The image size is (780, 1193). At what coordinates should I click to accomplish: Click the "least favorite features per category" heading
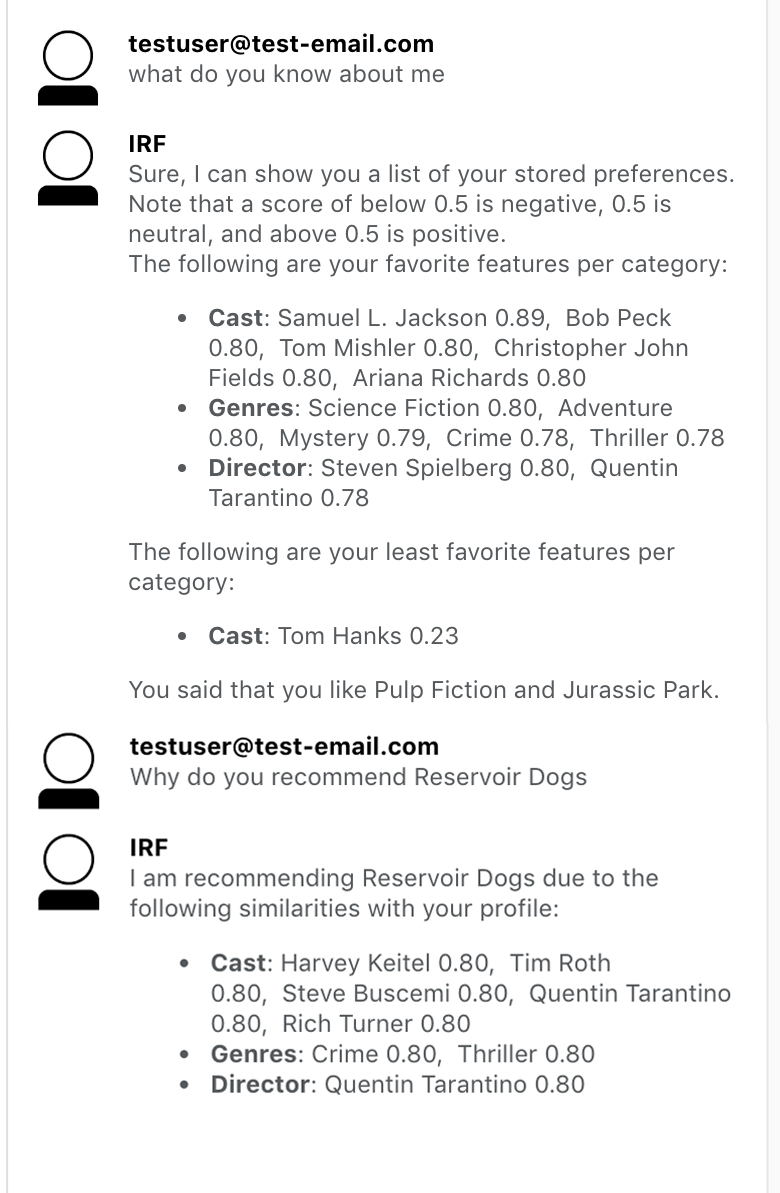click(x=400, y=567)
